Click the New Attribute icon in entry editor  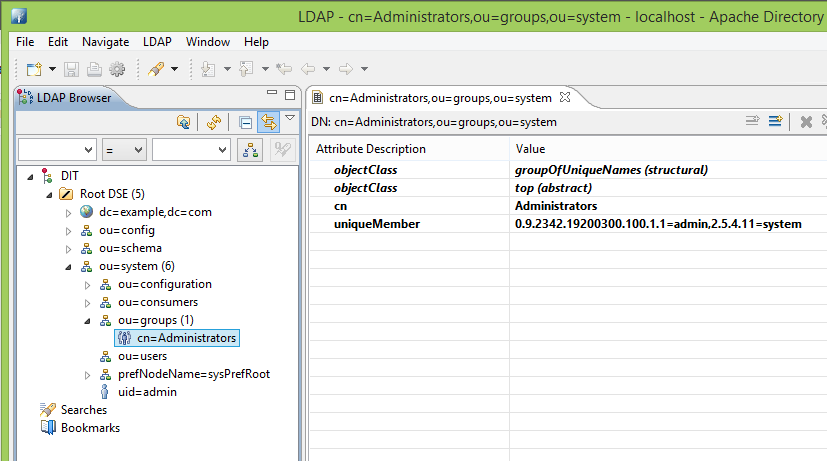click(x=753, y=121)
